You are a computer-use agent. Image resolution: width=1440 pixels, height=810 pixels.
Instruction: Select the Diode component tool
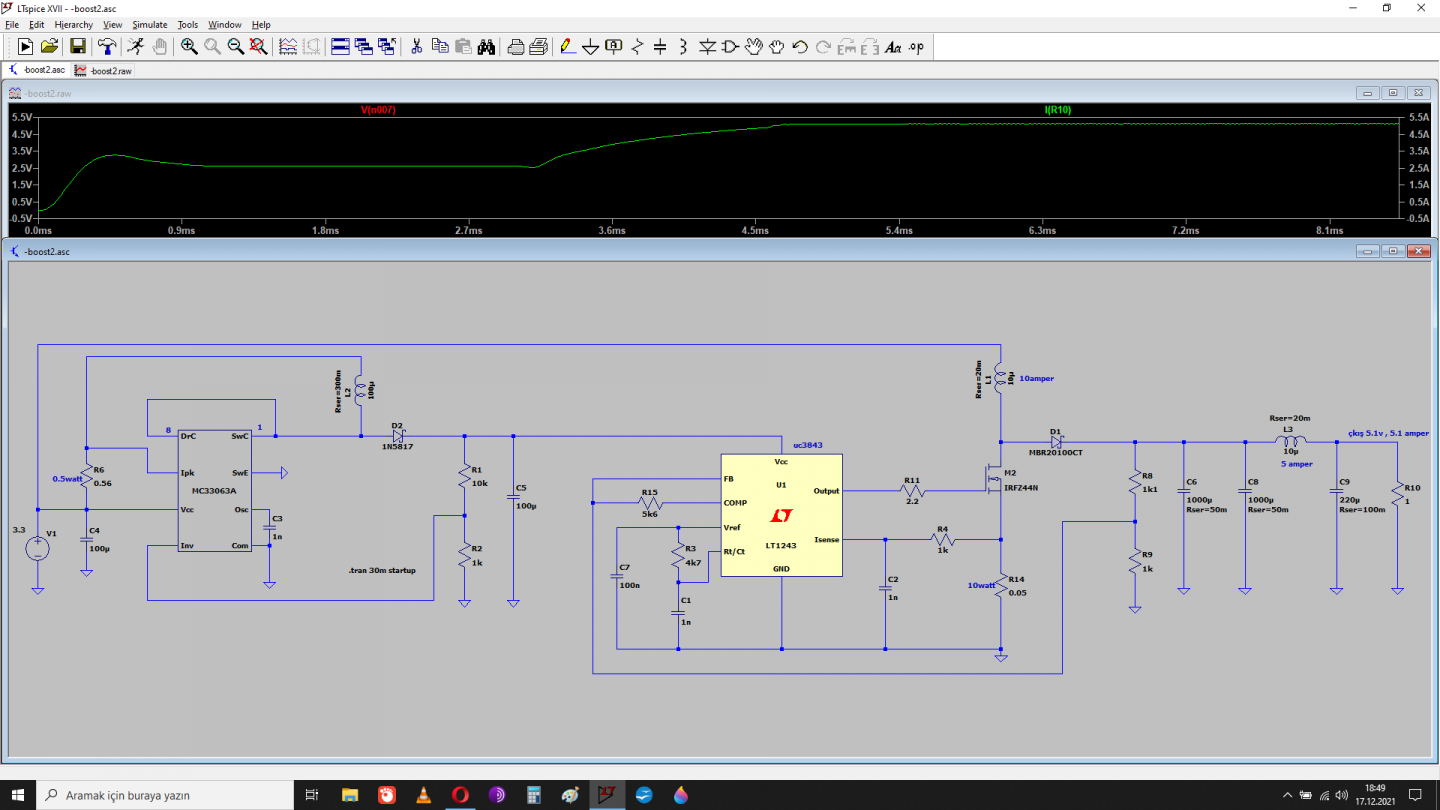tap(707, 46)
